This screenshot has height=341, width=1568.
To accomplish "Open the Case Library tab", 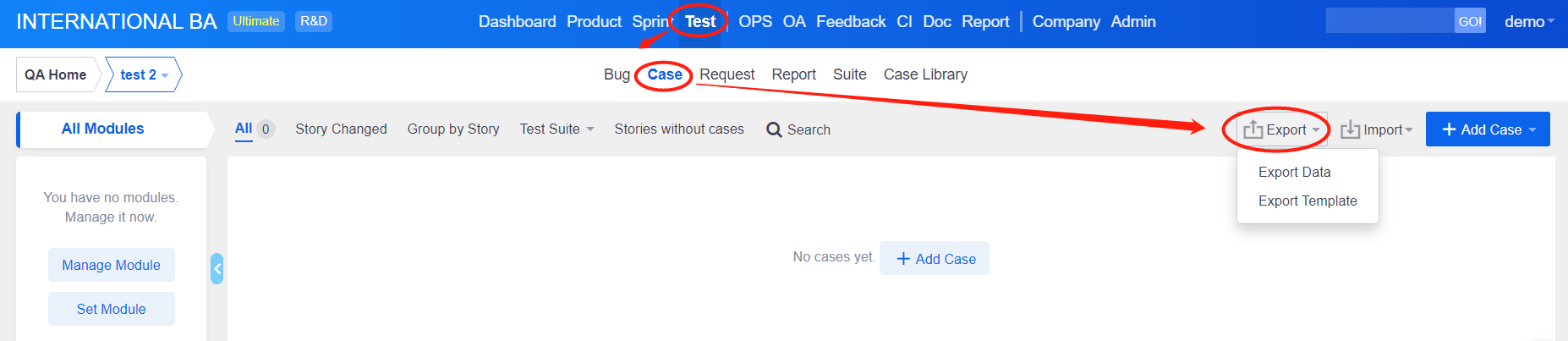I will [x=925, y=74].
